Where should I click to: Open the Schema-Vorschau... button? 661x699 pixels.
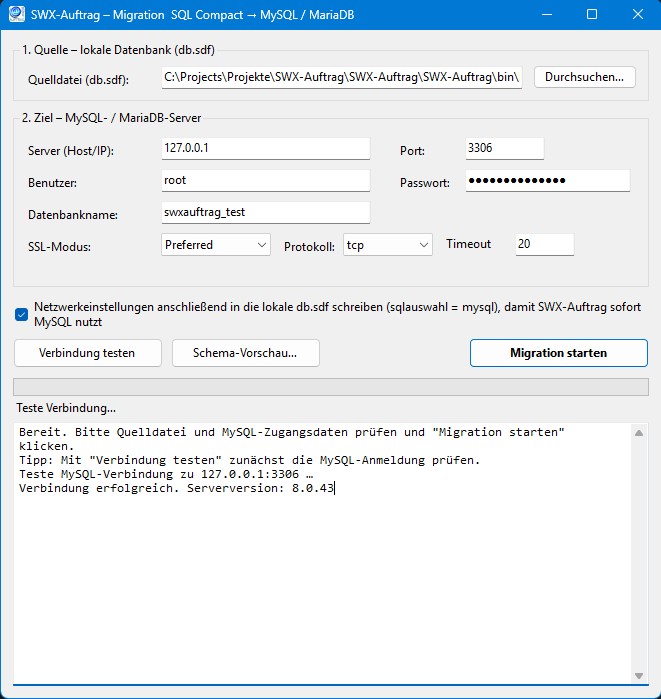(246, 353)
